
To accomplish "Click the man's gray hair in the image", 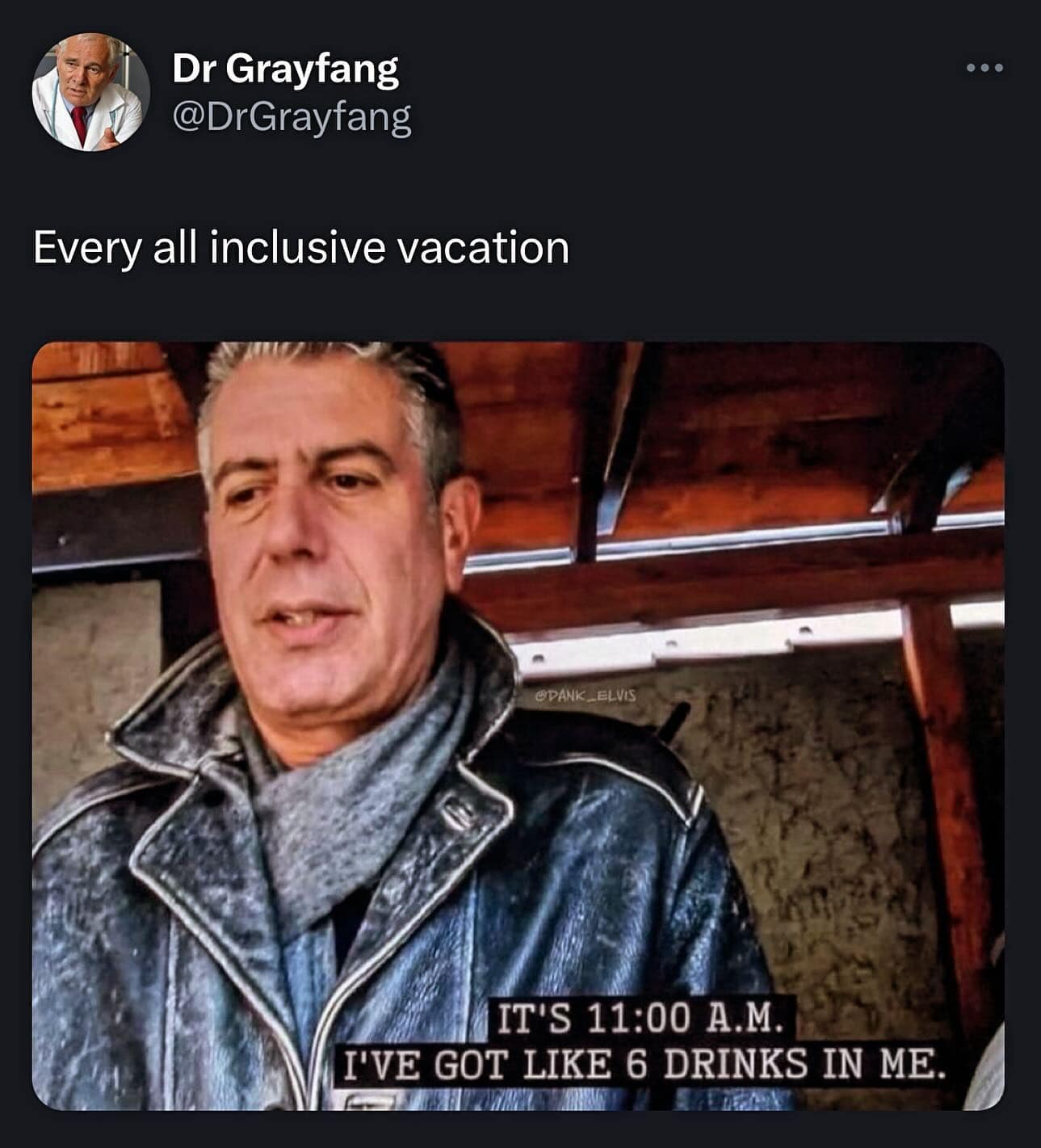I will click(339, 380).
